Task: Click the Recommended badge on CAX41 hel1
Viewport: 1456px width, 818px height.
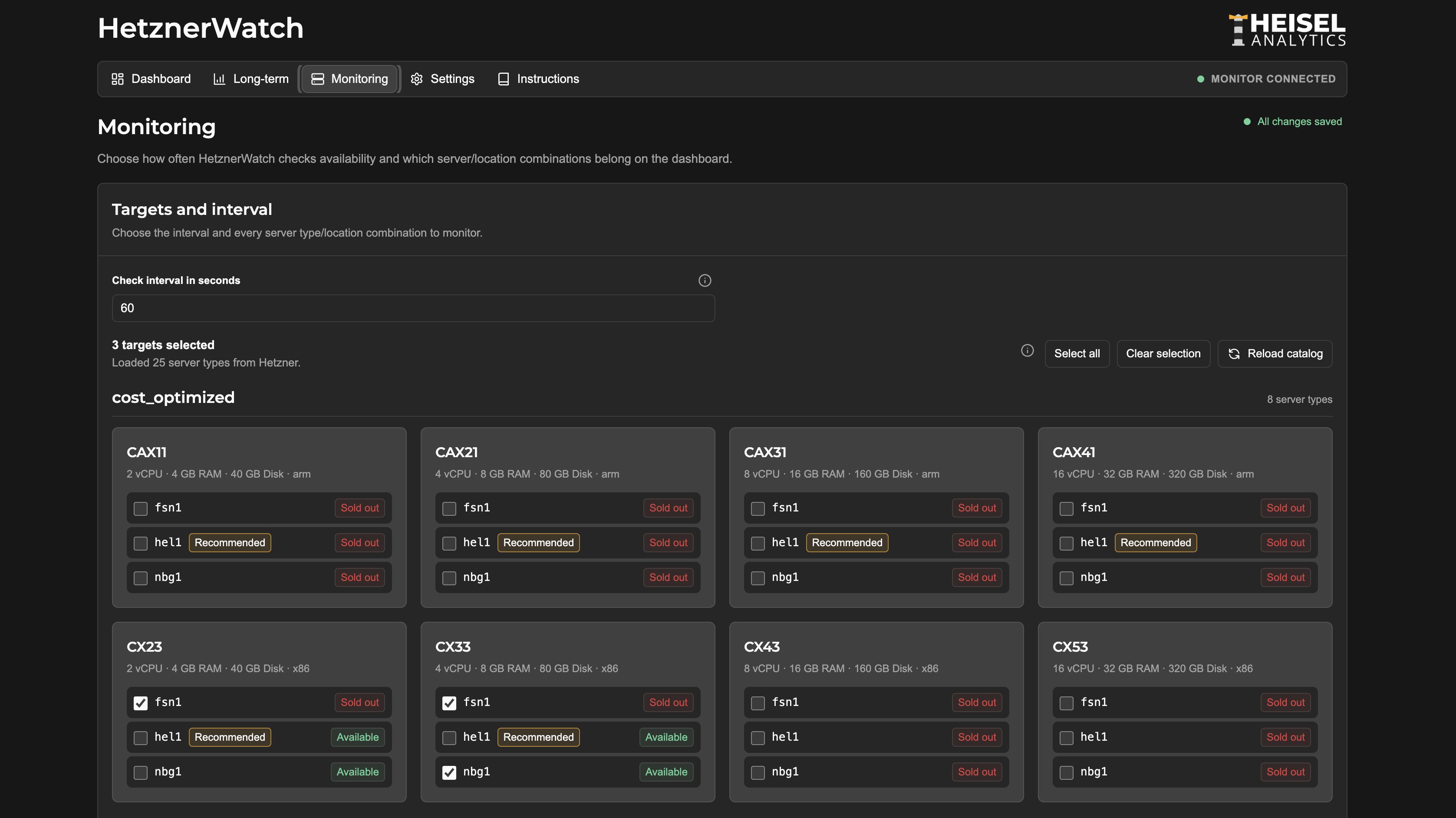Action: 1156,543
